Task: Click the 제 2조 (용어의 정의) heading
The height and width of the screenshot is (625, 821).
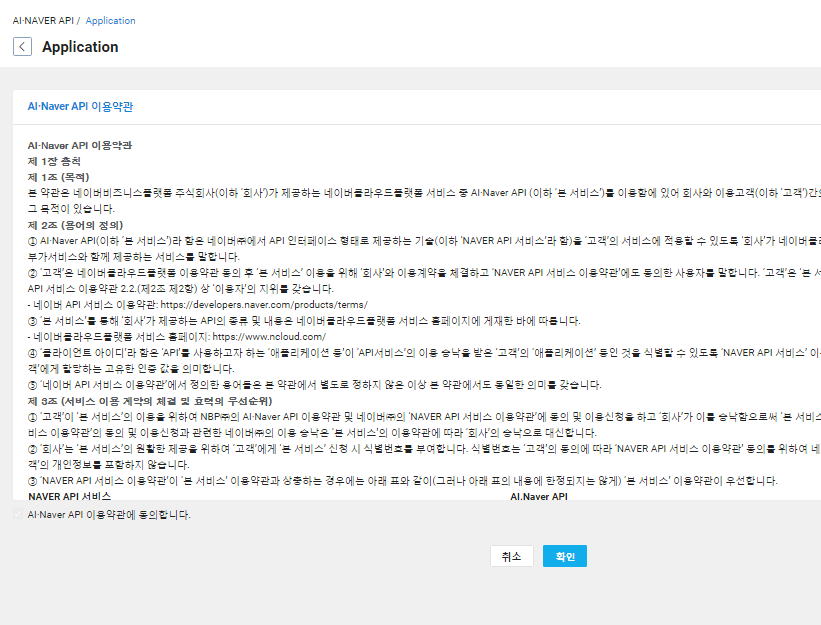Action: (75, 225)
